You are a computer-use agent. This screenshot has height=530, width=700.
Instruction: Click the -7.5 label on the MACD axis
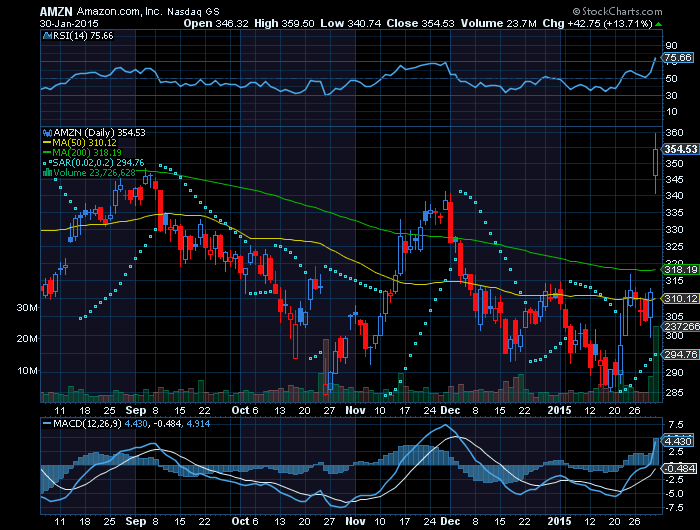click(x=674, y=508)
